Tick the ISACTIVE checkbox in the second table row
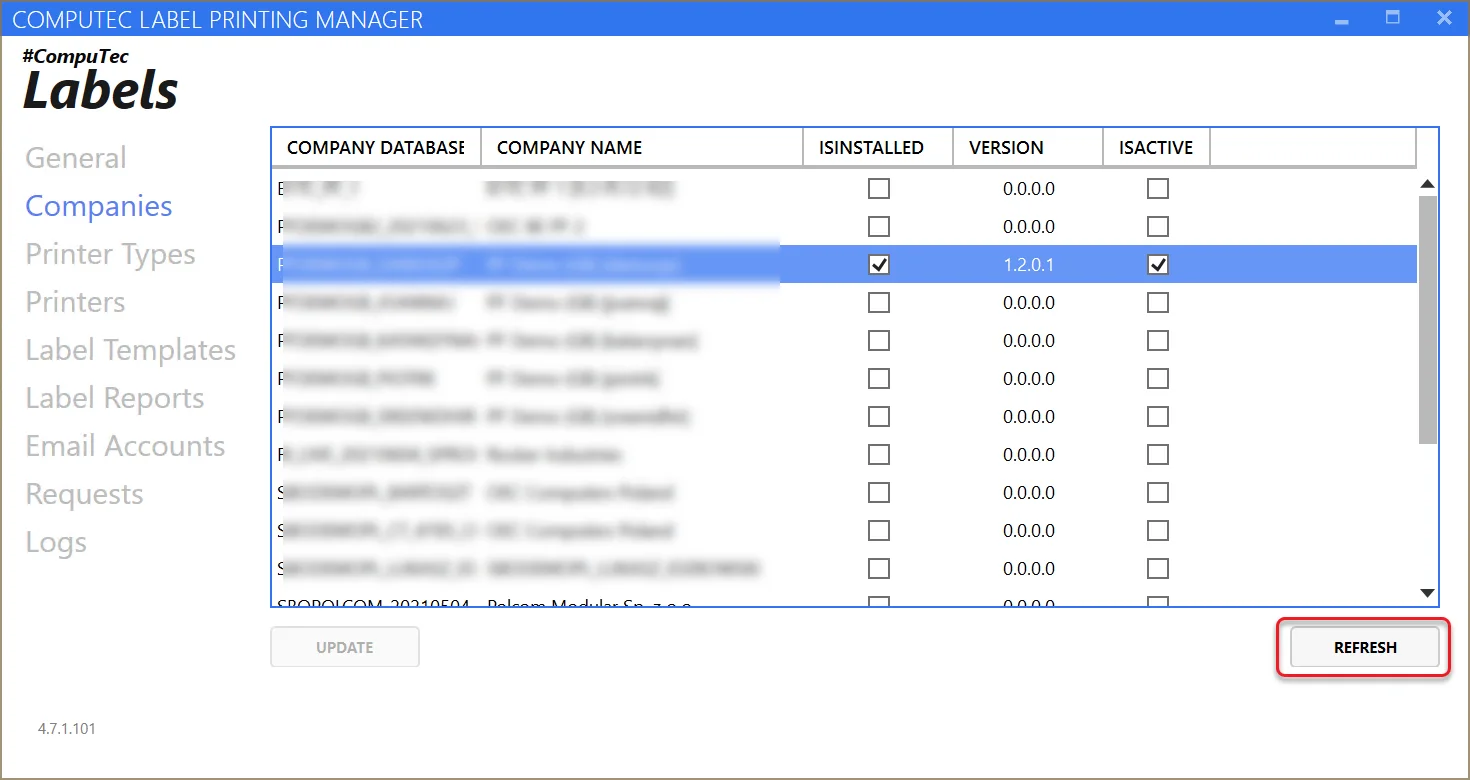 [1157, 227]
